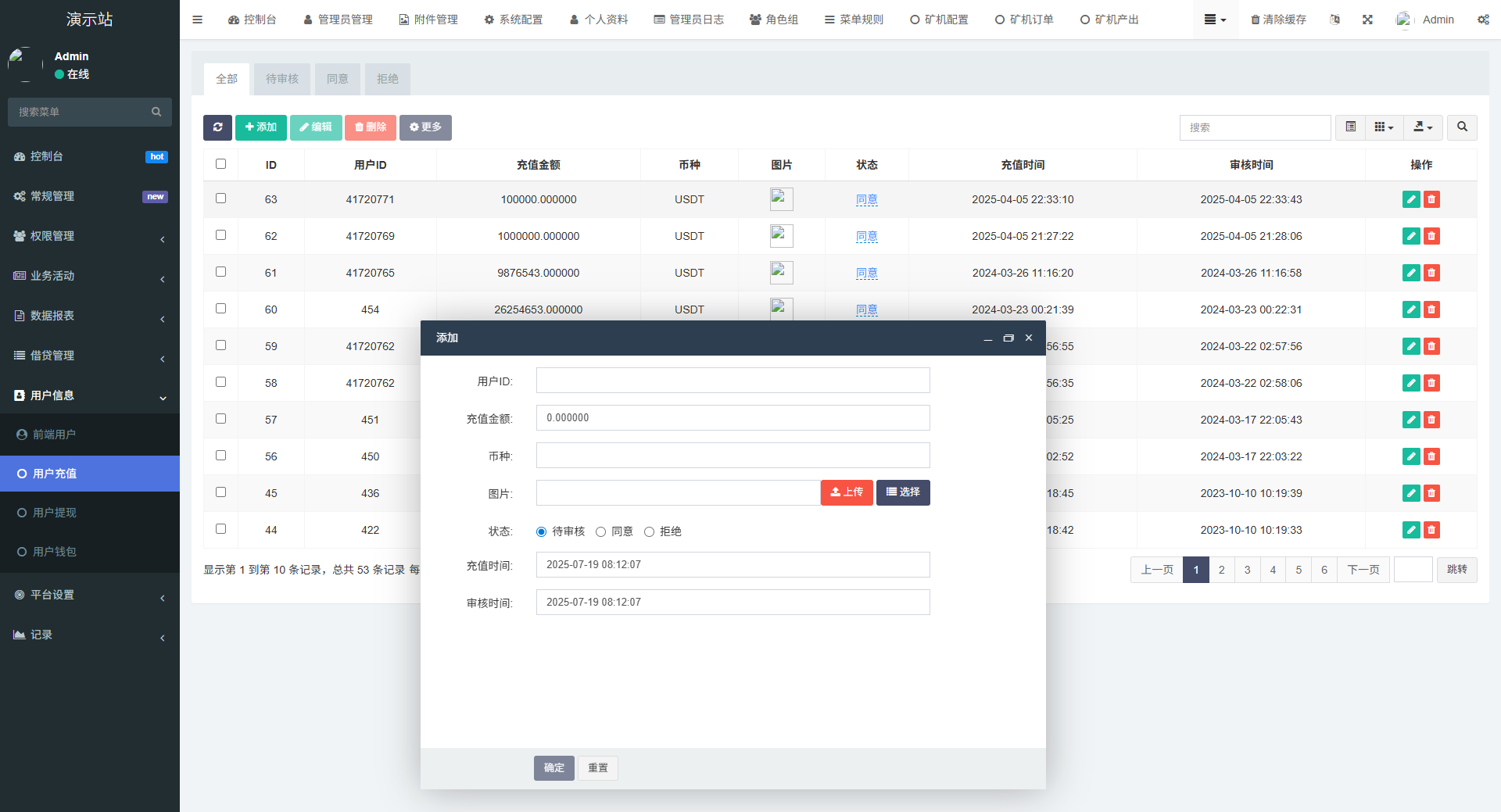
Task: Open the 清除缓存 (clear cache) tool
Action: [1277, 19]
